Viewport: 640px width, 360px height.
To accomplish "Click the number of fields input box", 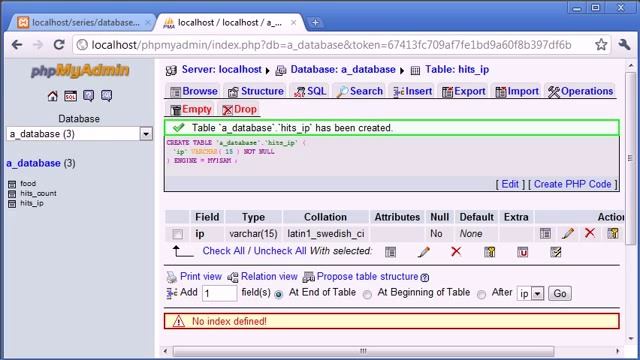I will click(219, 293).
